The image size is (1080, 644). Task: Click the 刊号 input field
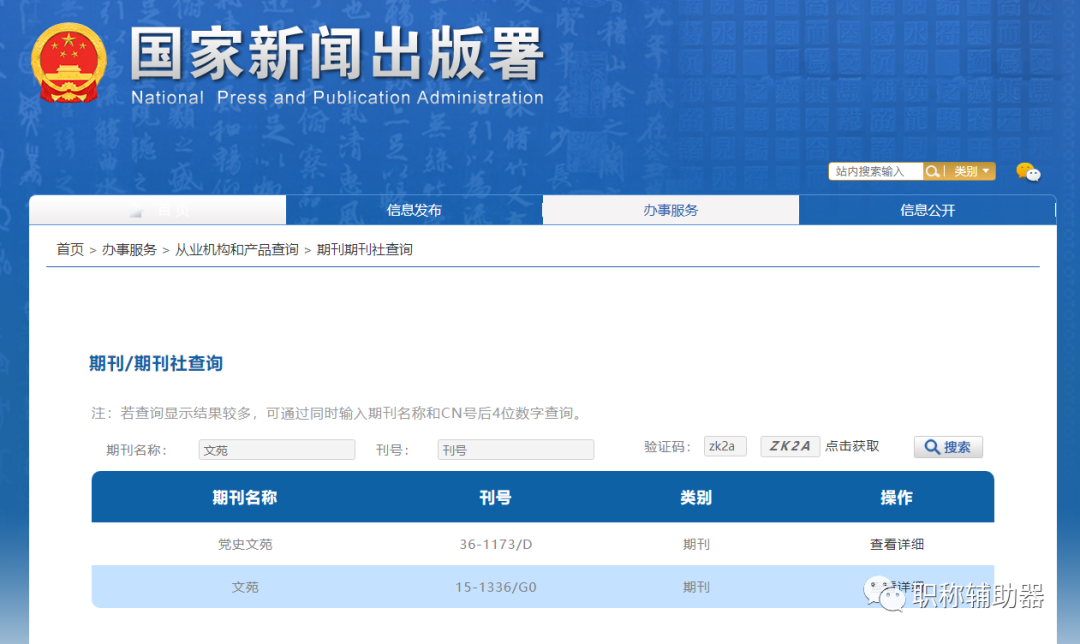(x=515, y=449)
